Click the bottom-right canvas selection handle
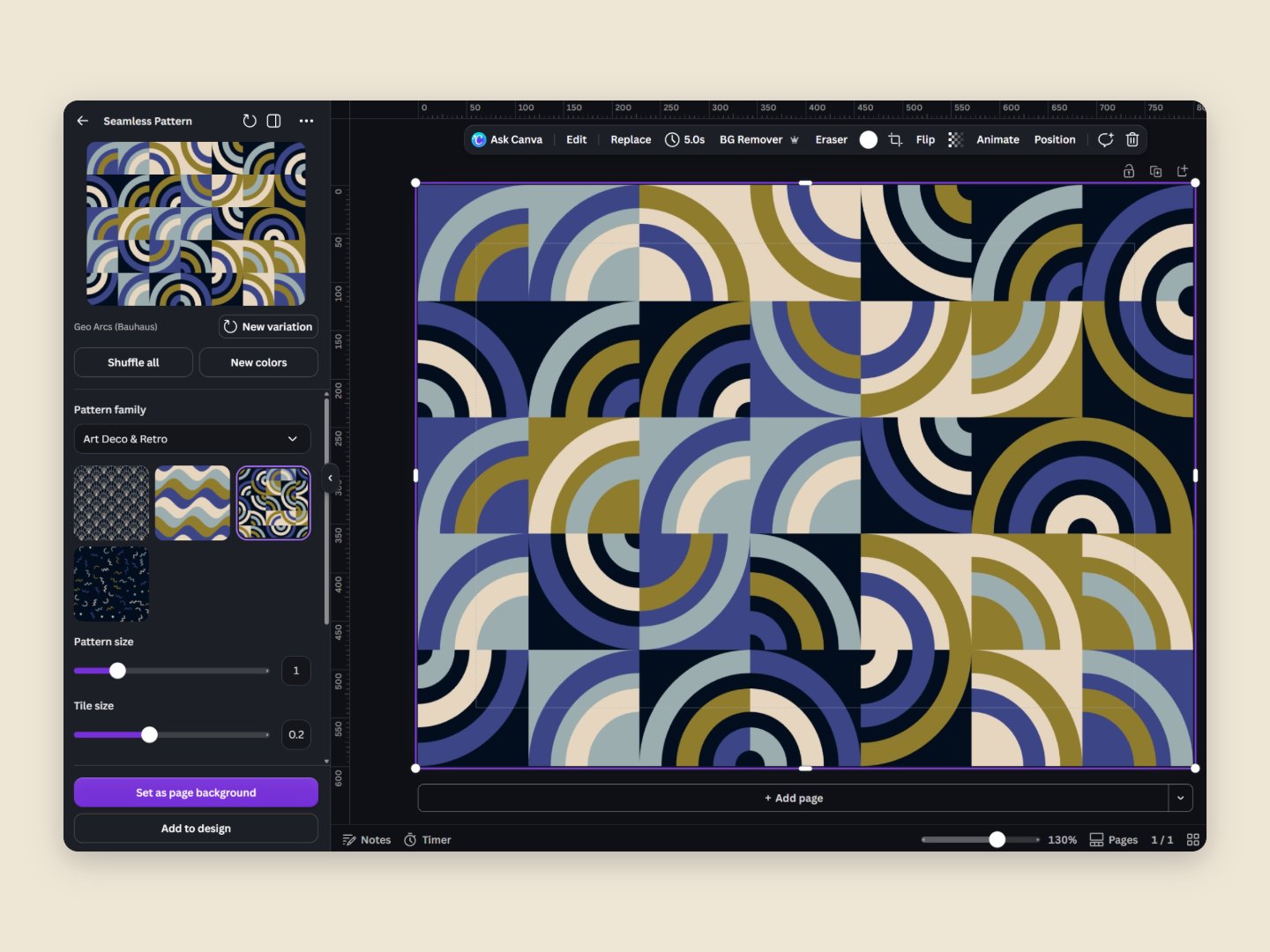The height and width of the screenshot is (952, 1270). point(1195,769)
